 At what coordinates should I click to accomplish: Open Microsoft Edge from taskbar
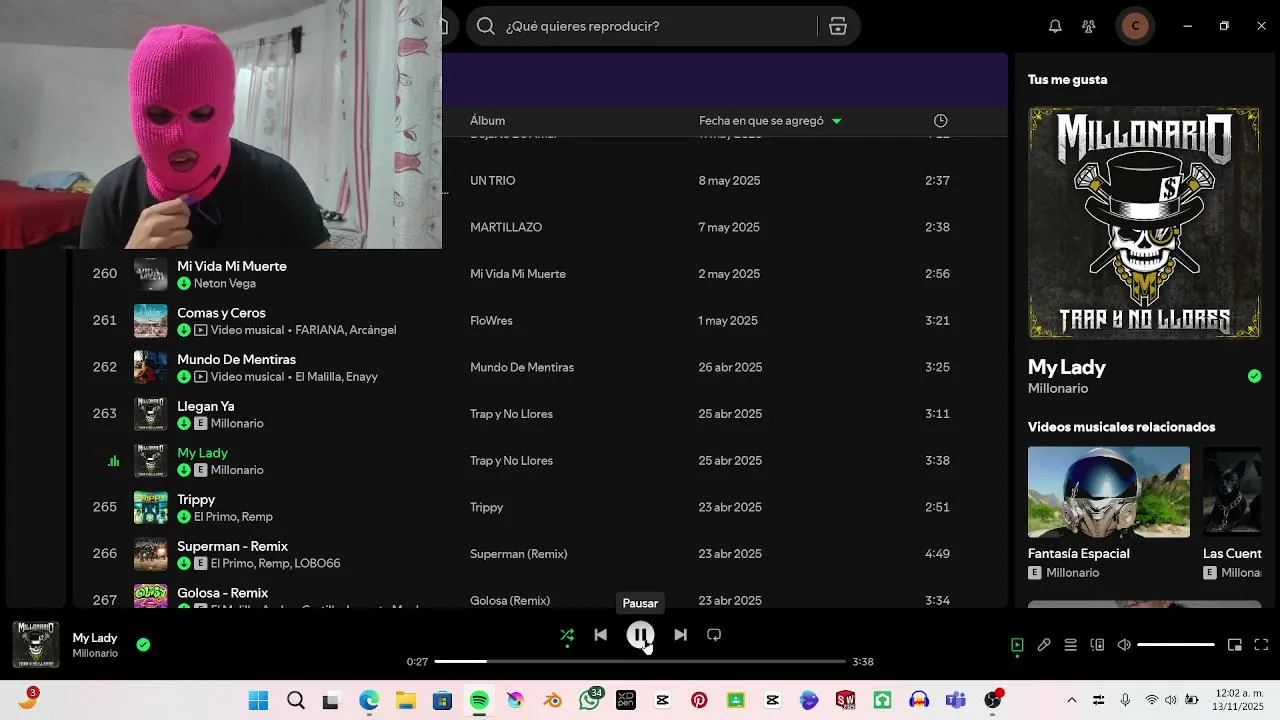pyautogui.click(x=369, y=700)
